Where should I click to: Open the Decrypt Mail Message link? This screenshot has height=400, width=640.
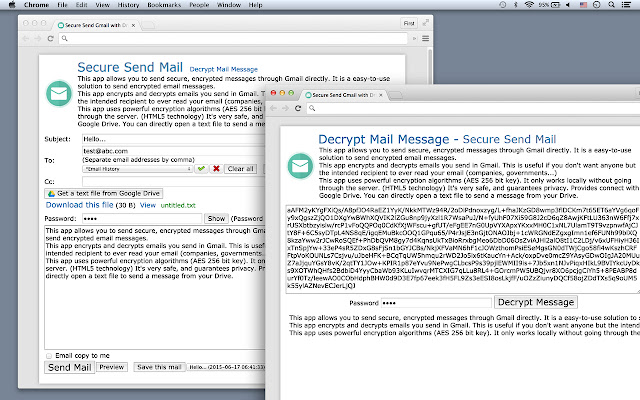point(224,69)
